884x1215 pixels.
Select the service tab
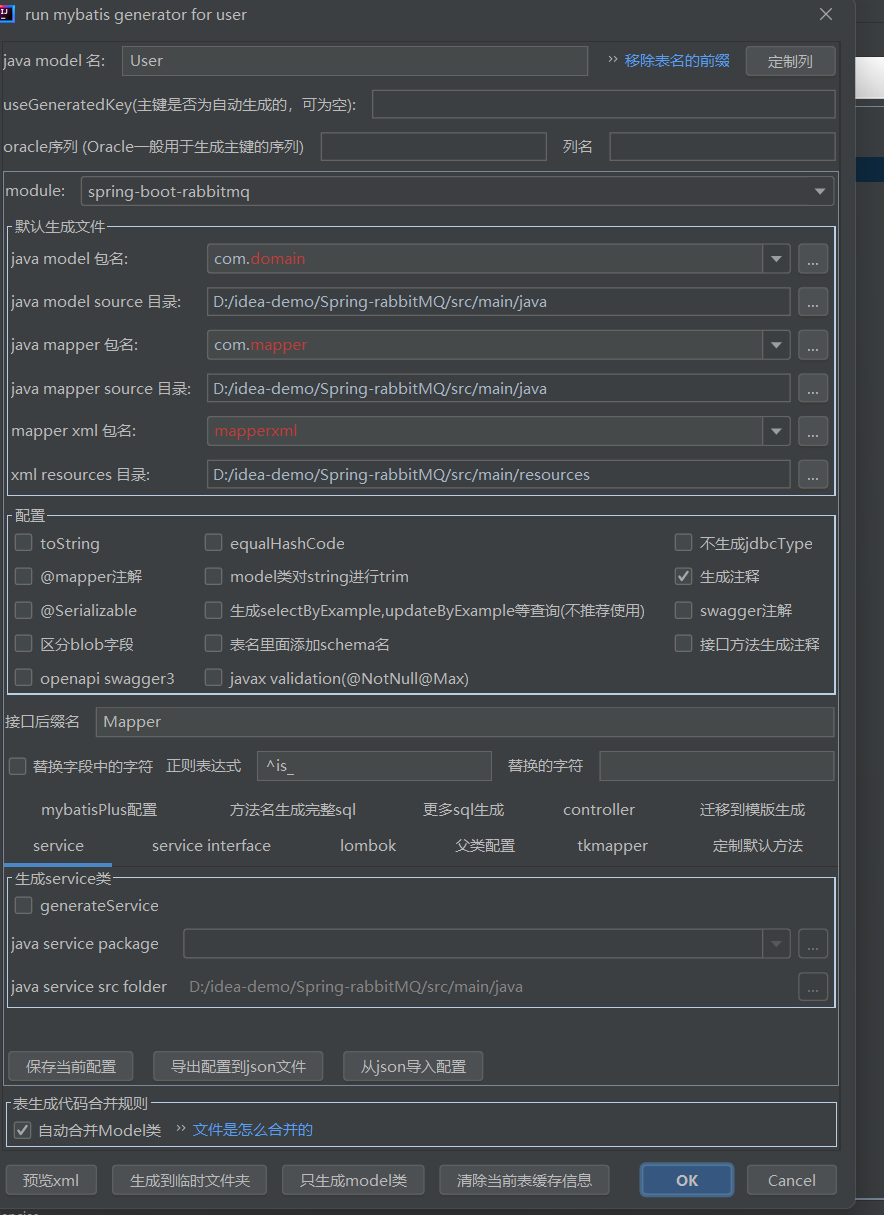point(58,845)
